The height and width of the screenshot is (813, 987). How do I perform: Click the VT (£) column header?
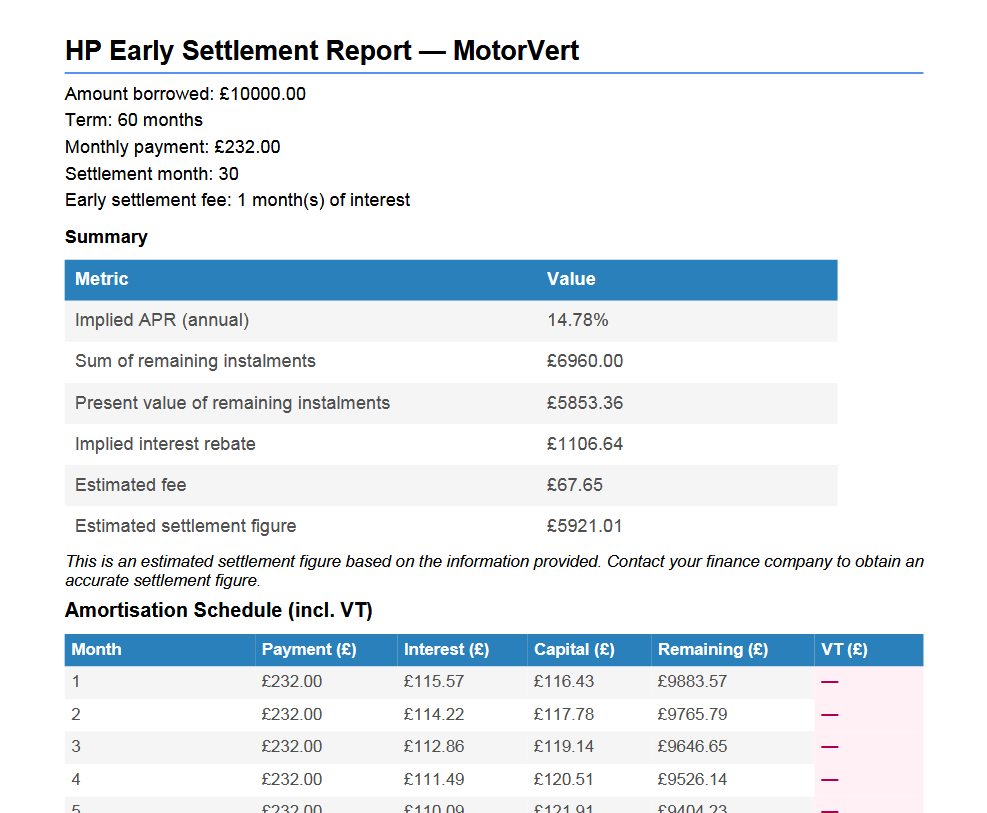coord(844,649)
